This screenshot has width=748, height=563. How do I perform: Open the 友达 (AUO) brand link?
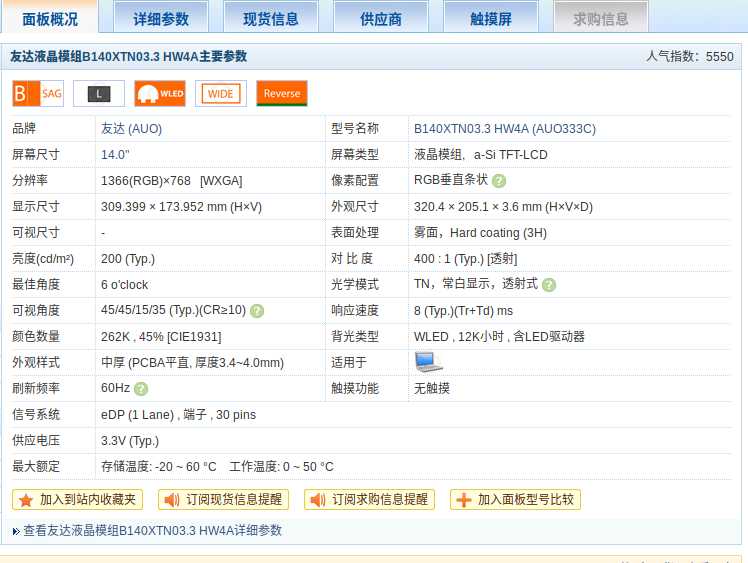[x=131, y=129]
